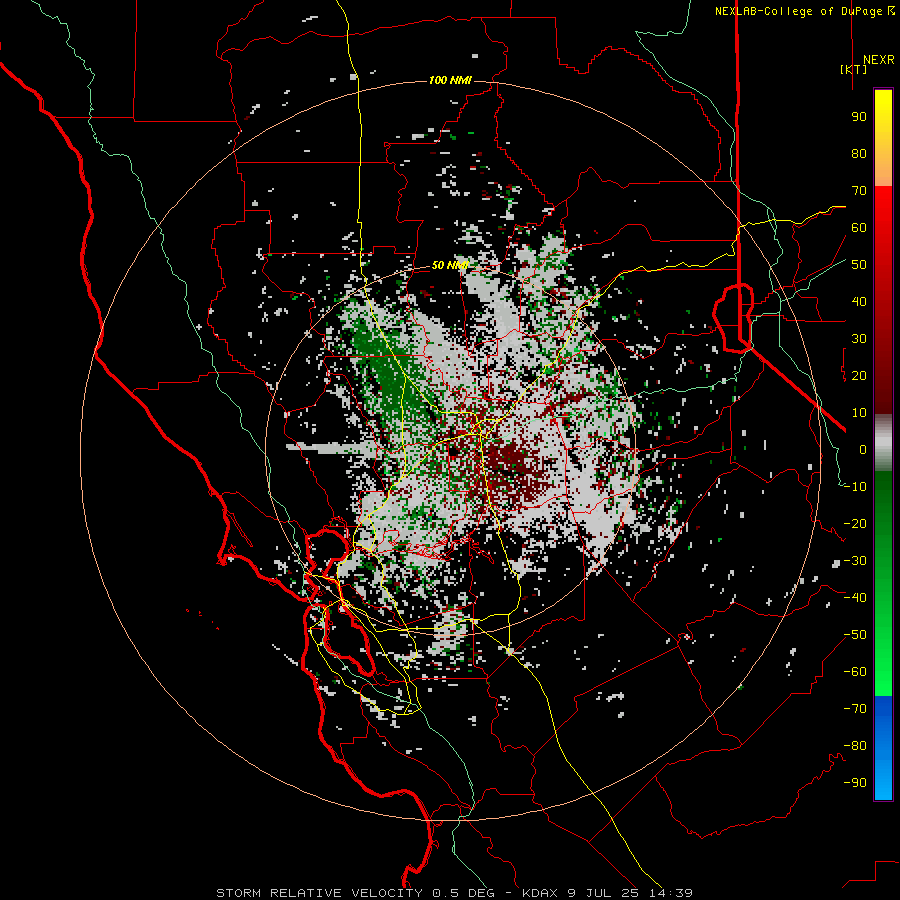Click the -10 scale value
Image resolution: width=900 pixels, height=900 pixels.
(x=855, y=487)
